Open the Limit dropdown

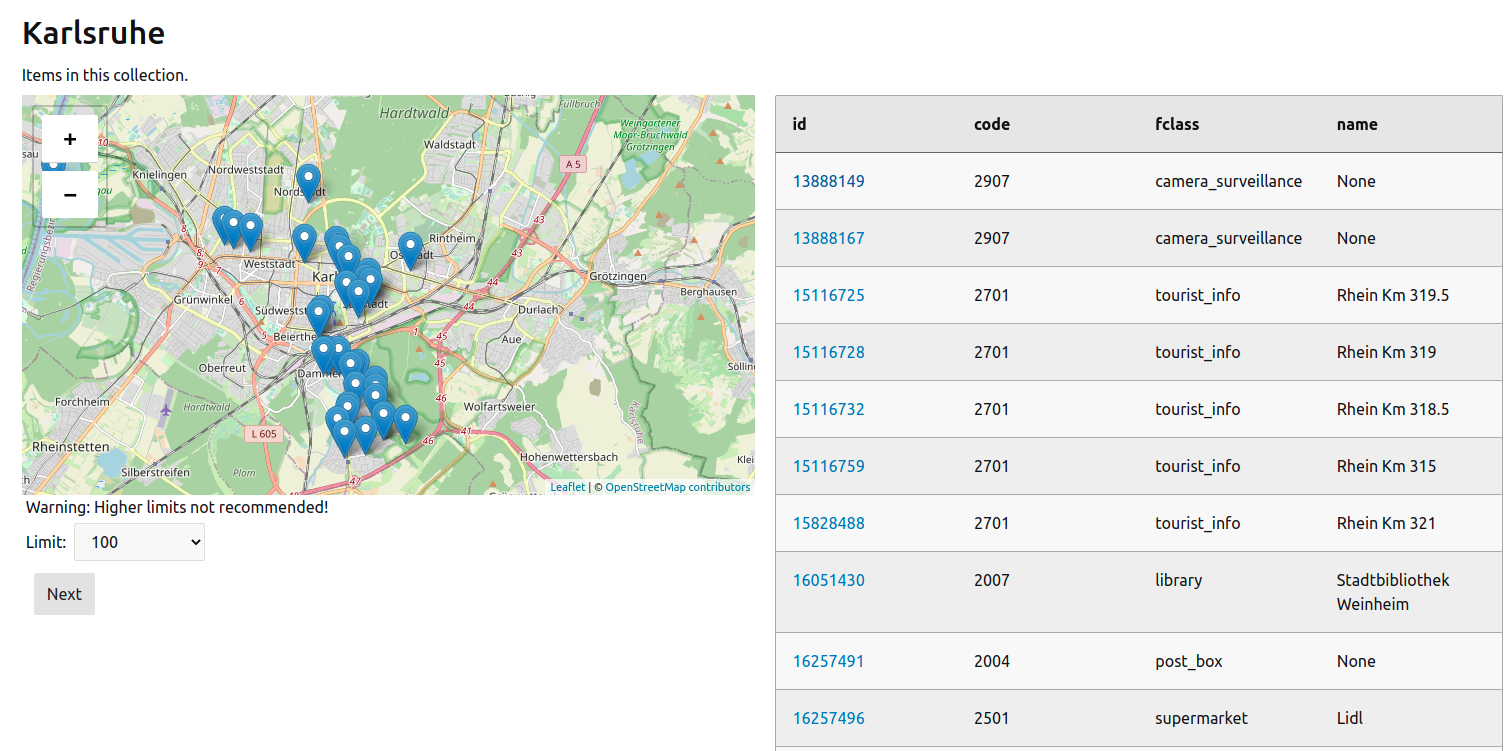pos(139,542)
